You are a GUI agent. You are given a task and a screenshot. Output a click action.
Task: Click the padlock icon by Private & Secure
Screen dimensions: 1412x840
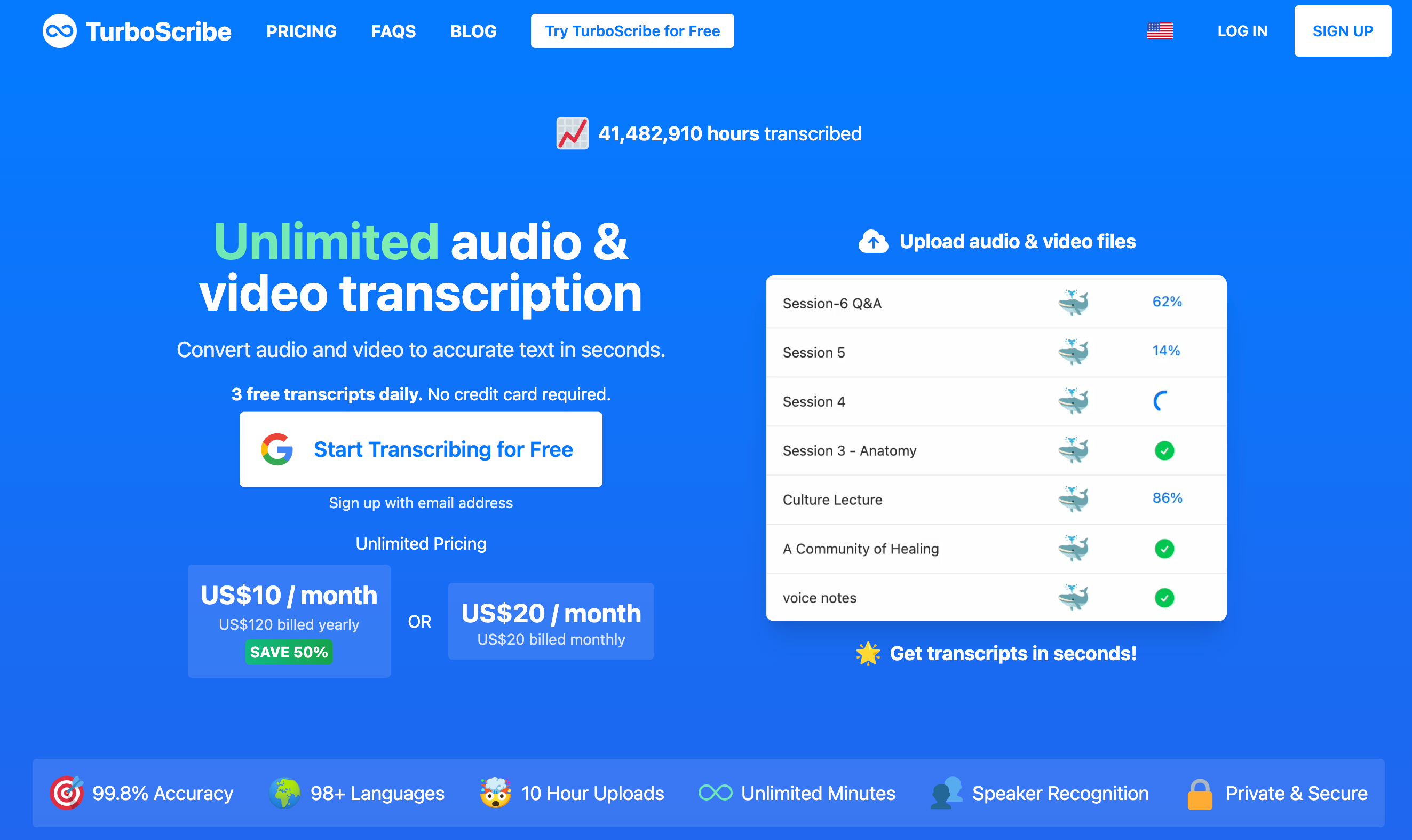click(1200, 794)
